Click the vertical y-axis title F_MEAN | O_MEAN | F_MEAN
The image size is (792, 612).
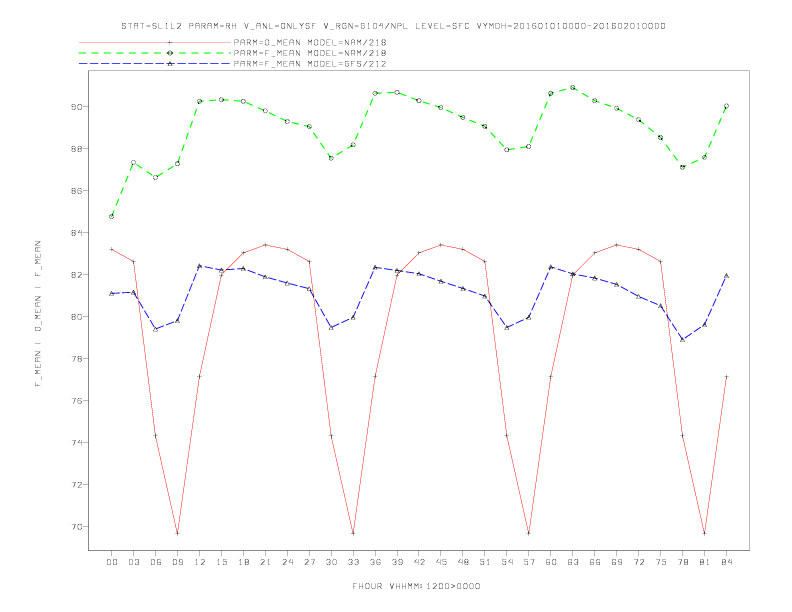pyautogui.click(x=38, y=314)
